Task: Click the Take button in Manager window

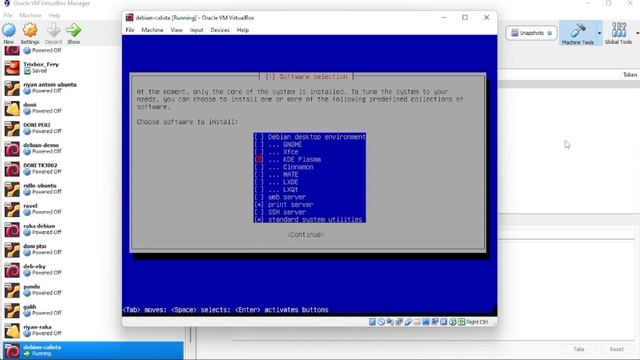Action: pos(578,349)
